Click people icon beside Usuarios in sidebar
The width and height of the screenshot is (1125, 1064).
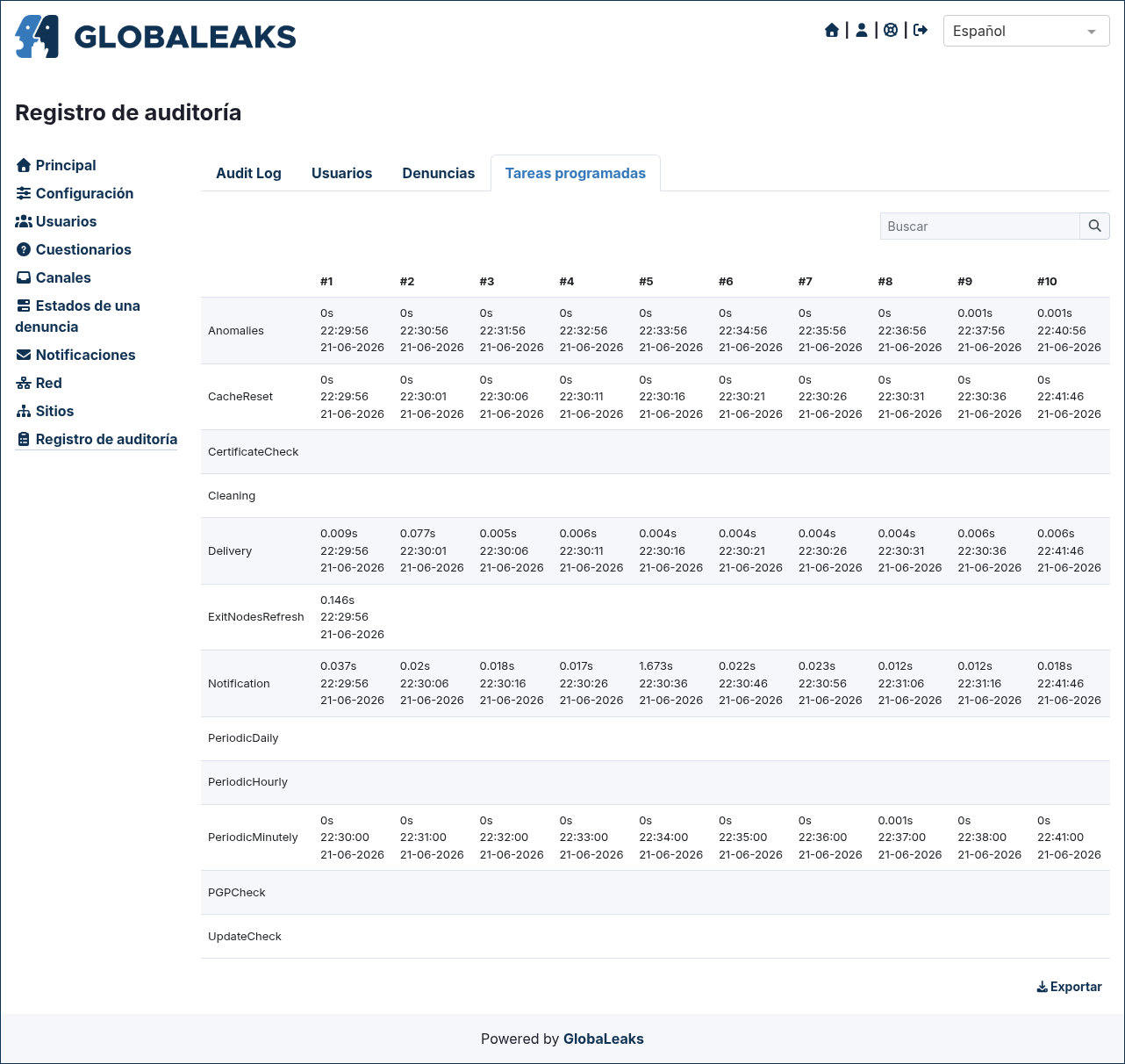24,221
